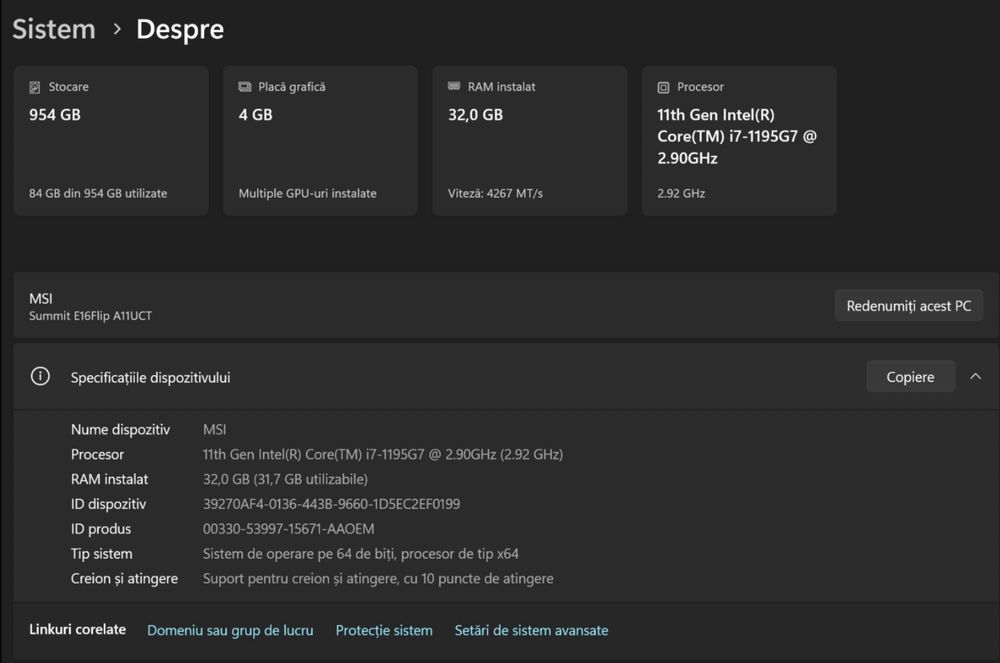Image resolution: width=1000 pixels, height=663 pixels.
Task: Open the RAM instalat 32,0 GB card
Action: pyautogui.click(x=529, y=140)
